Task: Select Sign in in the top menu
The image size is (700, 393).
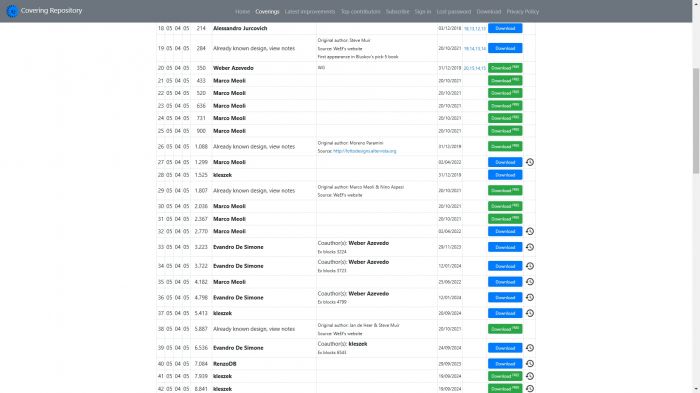Action: pos(423,12)
